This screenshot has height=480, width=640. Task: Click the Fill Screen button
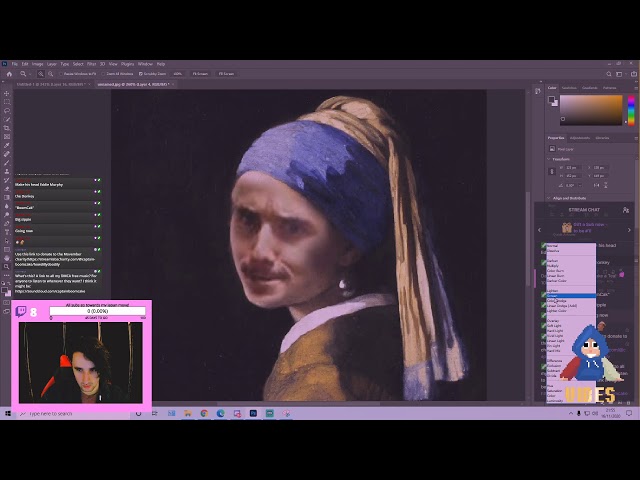pos(226,74)
